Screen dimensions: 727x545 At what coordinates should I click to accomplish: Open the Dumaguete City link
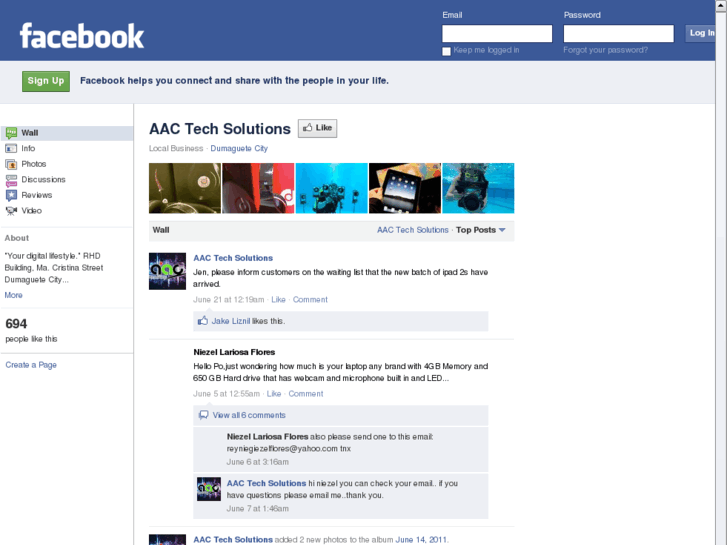point(239,148)
